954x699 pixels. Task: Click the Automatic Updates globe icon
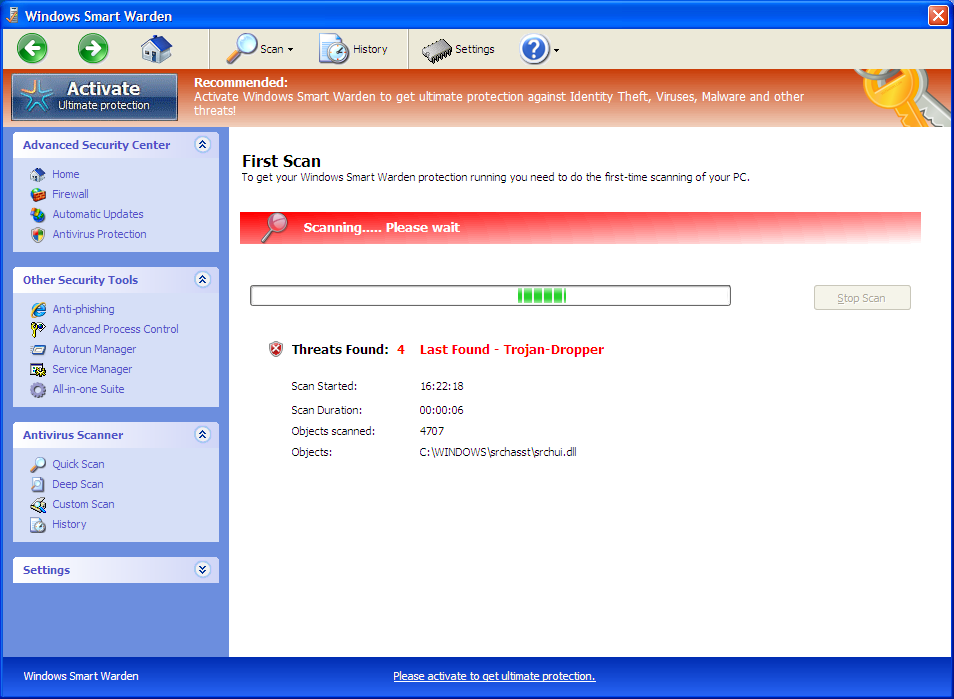(x=38, y=215)
